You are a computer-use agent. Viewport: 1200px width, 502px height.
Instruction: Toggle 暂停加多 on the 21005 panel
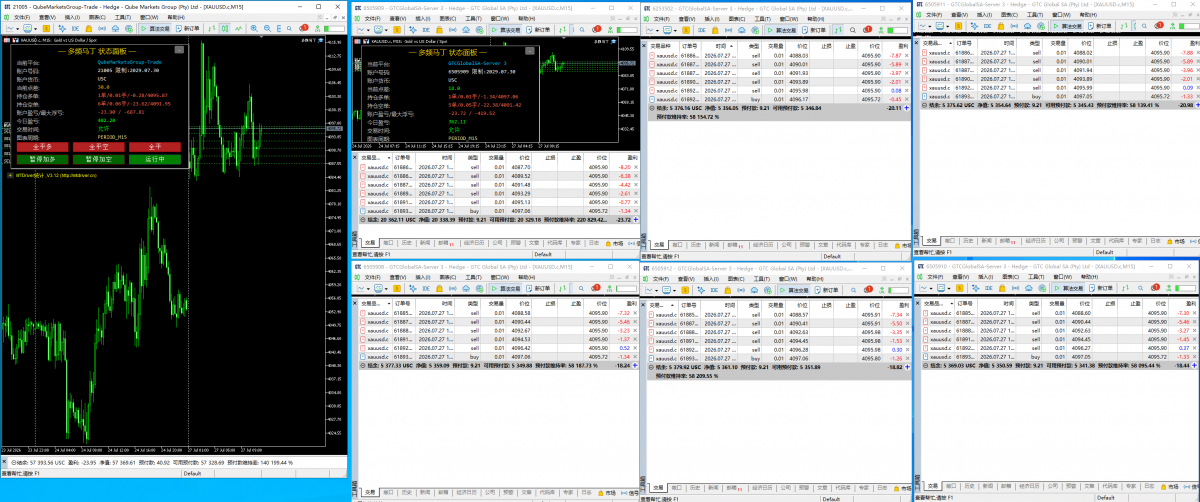click(x=43, y=159)
